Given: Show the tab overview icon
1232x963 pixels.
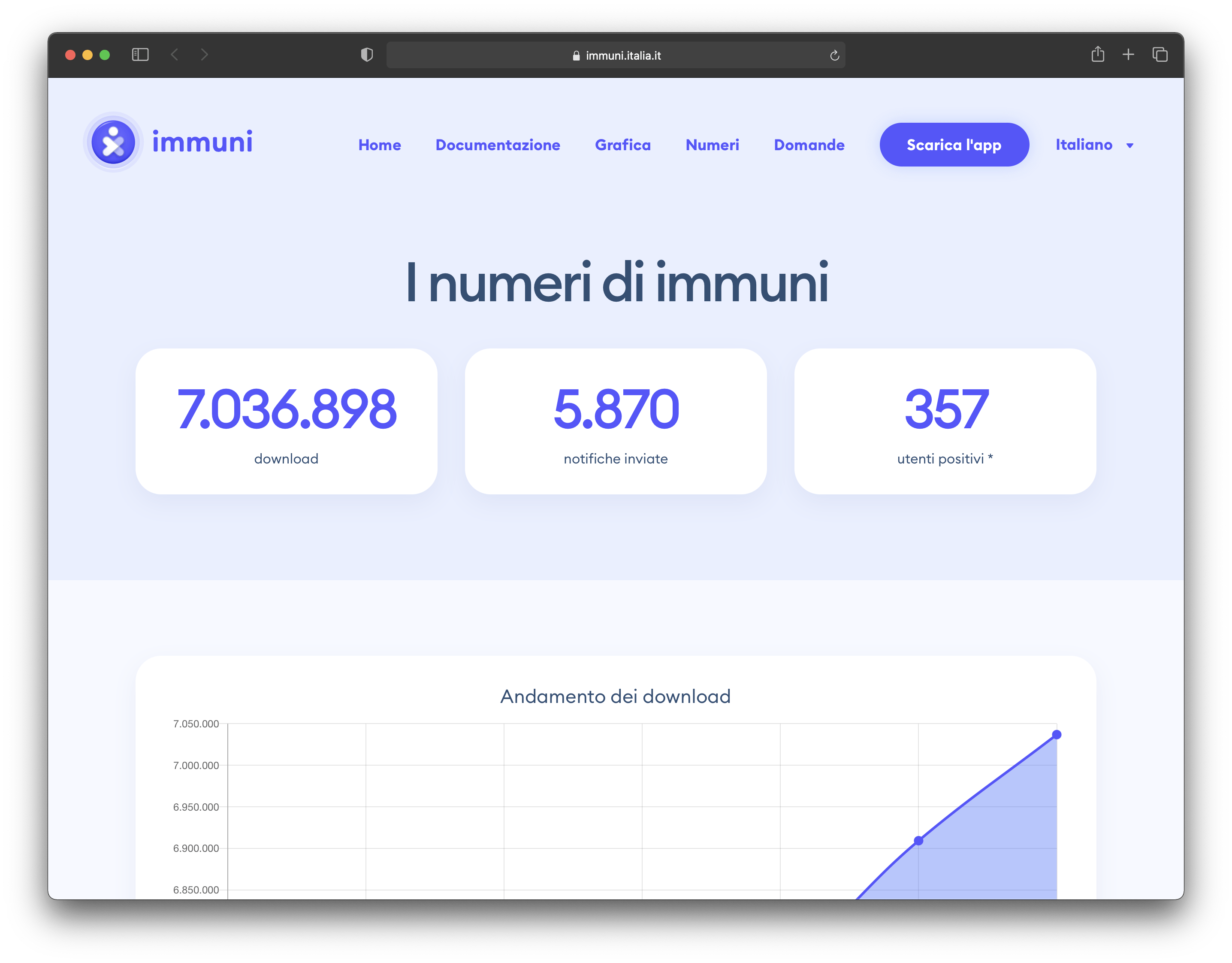Looking at the screenshot, I should 1160,55.
